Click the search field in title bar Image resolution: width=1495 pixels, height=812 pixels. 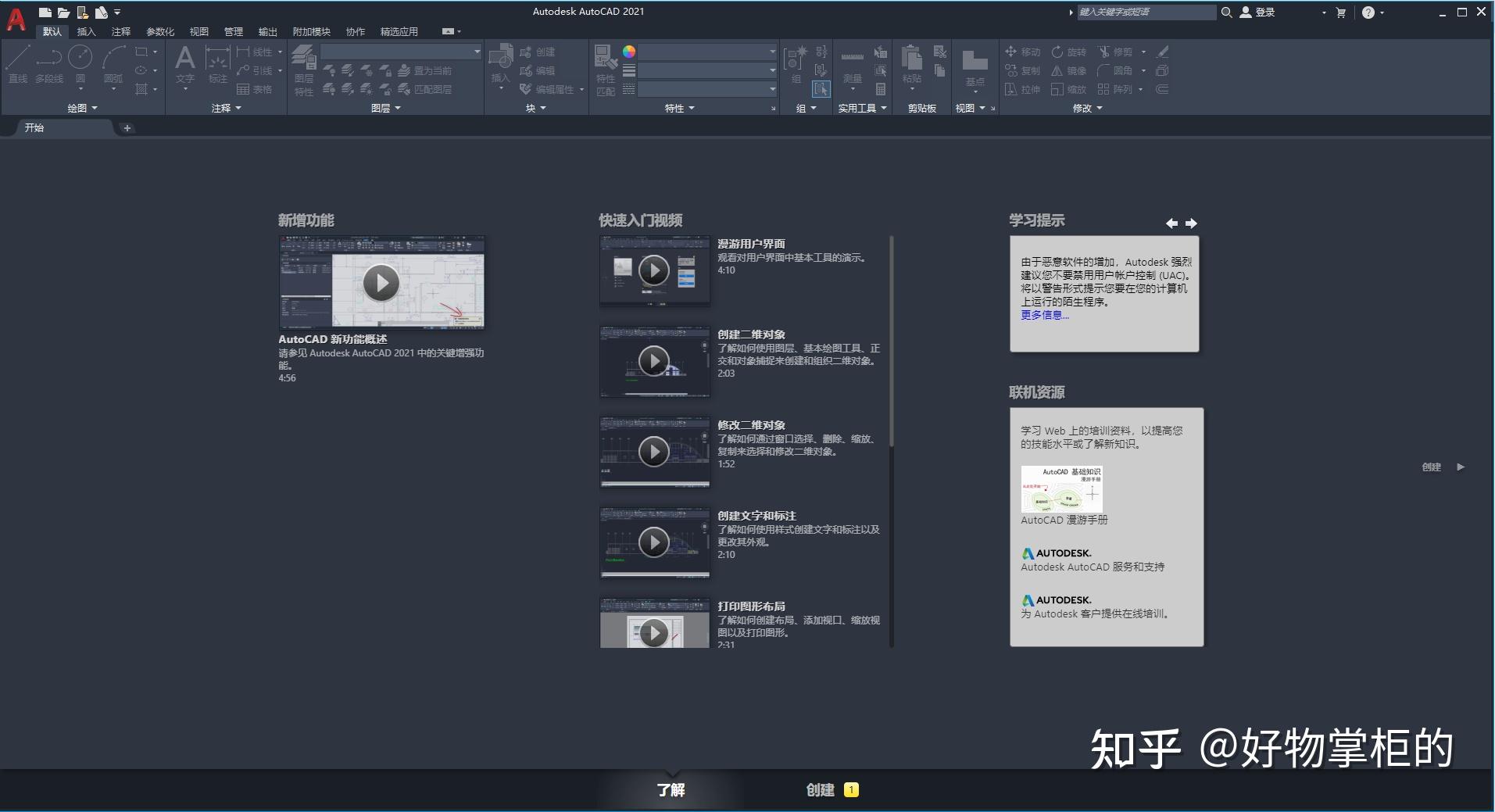click(1146, 12)
